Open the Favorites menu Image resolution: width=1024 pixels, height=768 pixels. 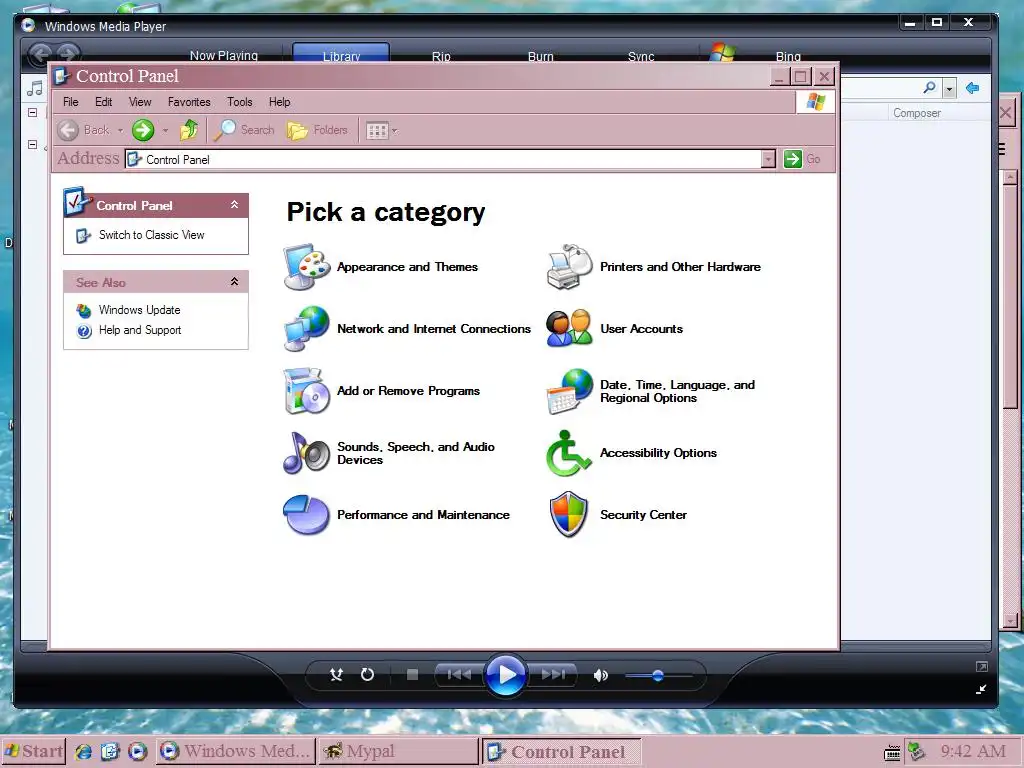189,102
